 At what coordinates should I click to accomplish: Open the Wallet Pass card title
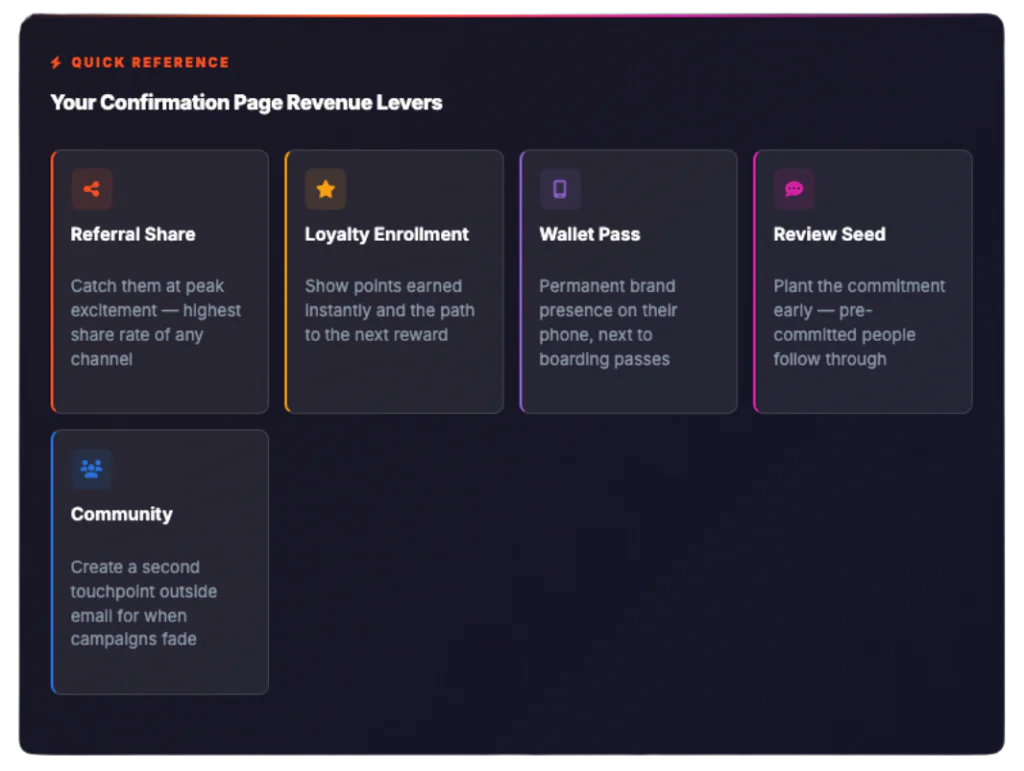tap(590, 234)
